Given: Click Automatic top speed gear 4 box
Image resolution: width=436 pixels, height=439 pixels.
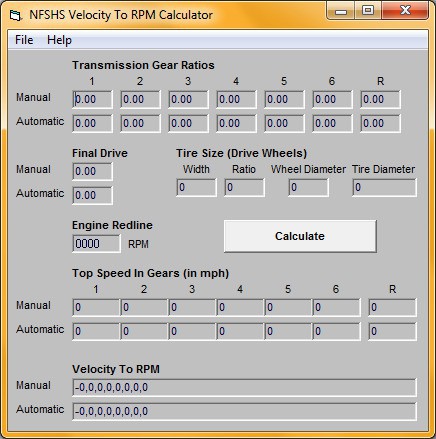Looking at the screenshot, I should (x=240, y=331).
